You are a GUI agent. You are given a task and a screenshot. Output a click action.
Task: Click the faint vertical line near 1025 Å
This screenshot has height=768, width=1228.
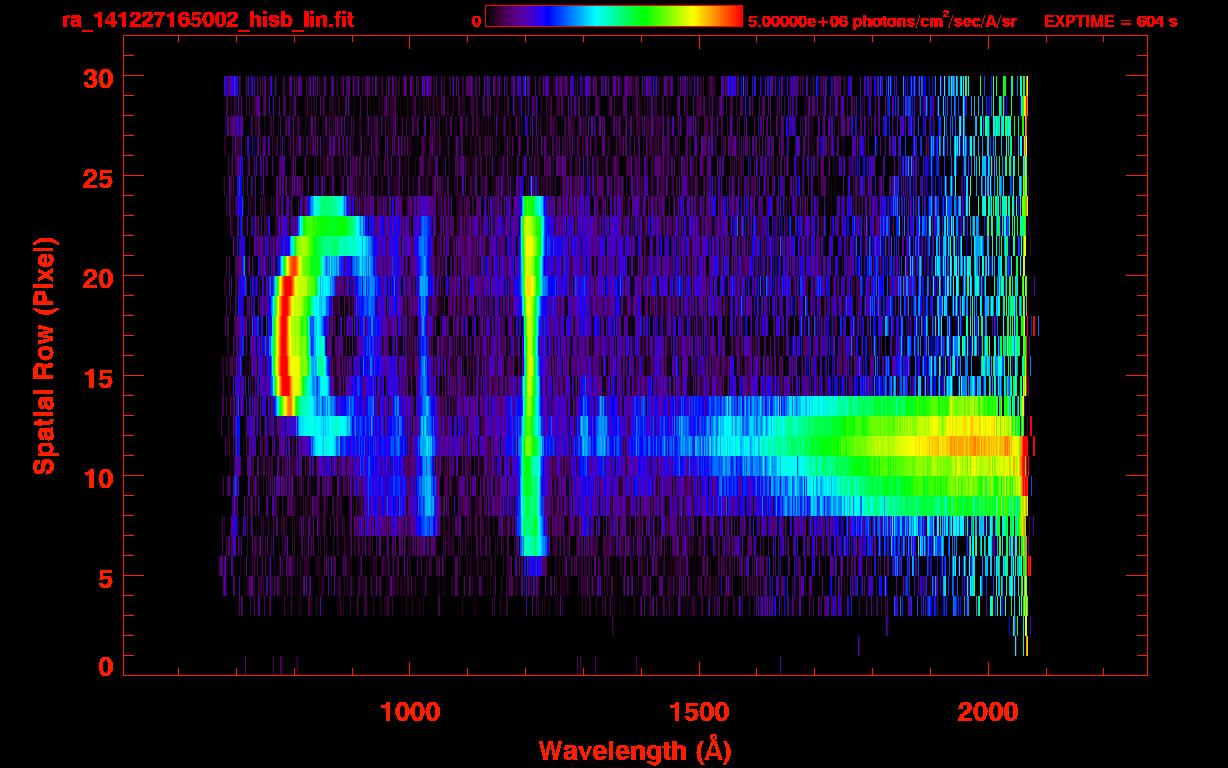(x=426, y=375)
